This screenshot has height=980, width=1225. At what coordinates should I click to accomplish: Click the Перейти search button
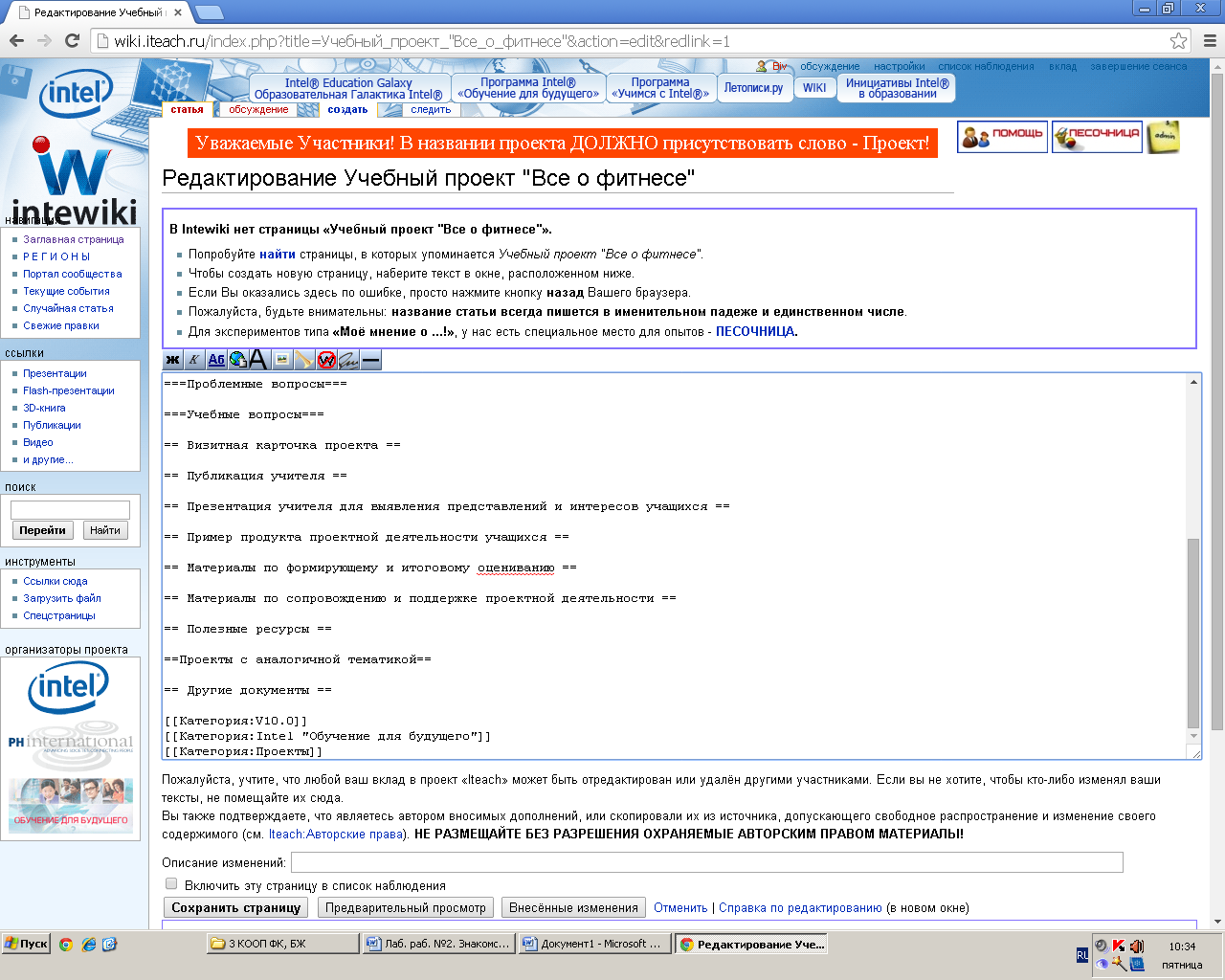tap(42, 530)
